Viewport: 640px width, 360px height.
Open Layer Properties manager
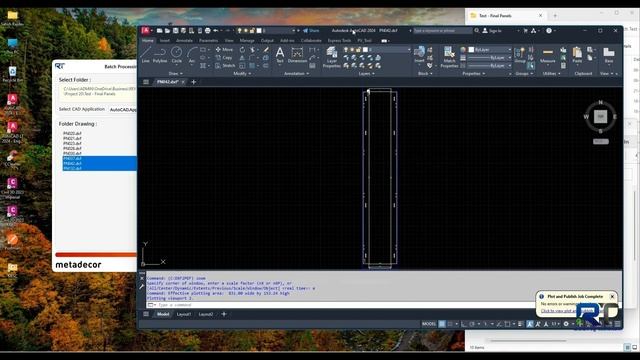click(x=332, y=57)
